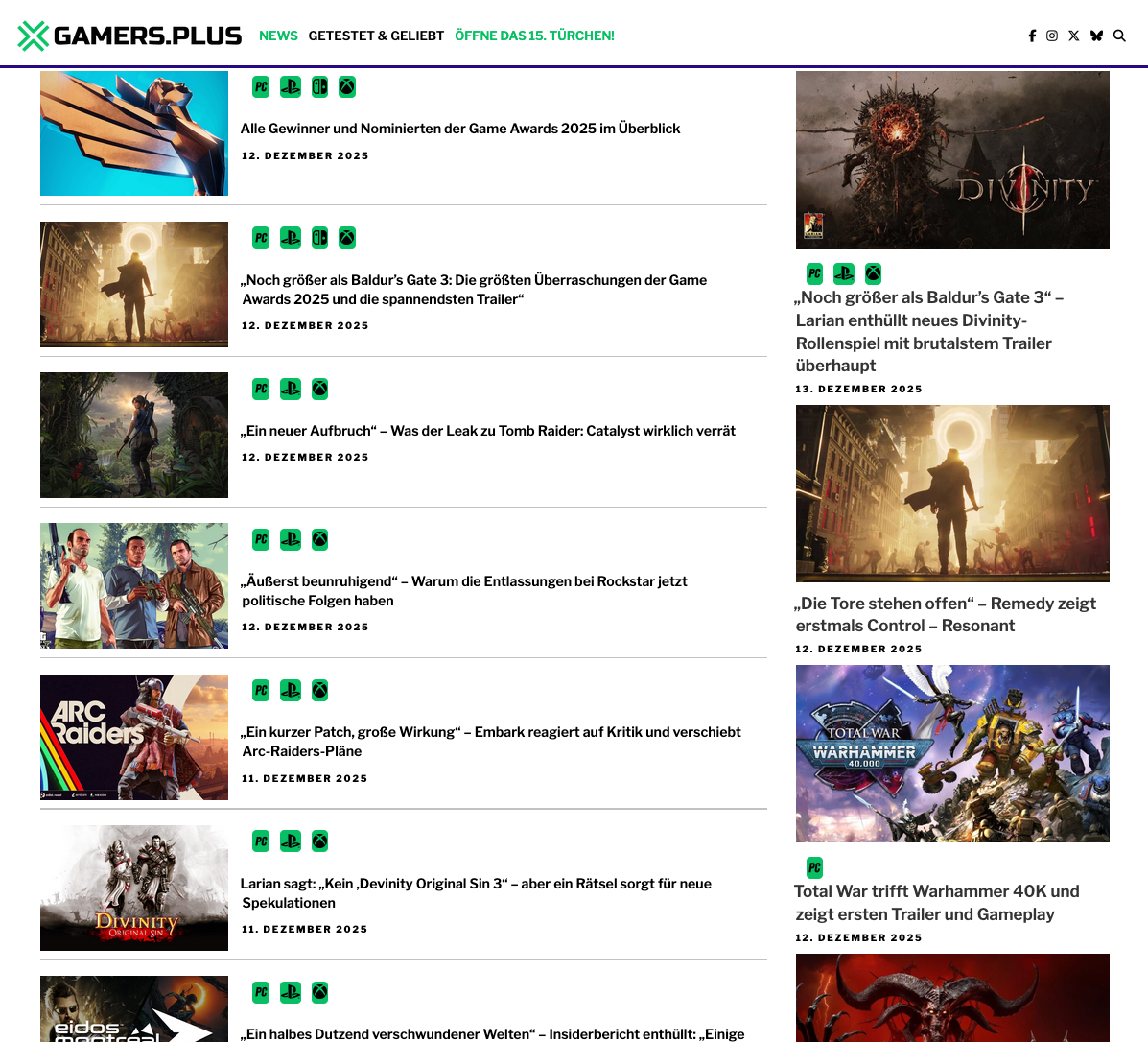
Task: Click PC tag under Total War Warhammer image
Action: [814, 867]
